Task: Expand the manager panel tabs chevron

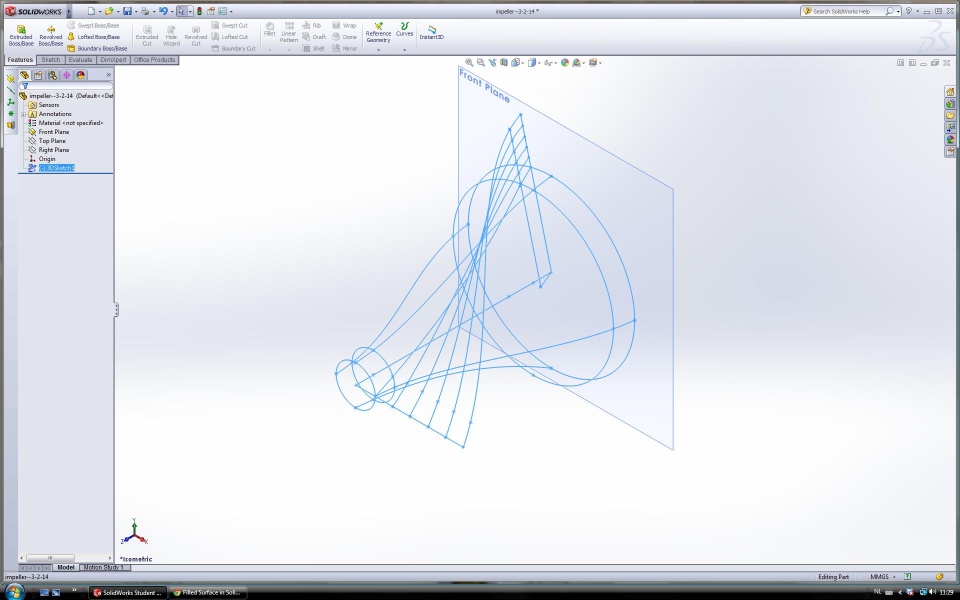Action: tap(108, 75)
